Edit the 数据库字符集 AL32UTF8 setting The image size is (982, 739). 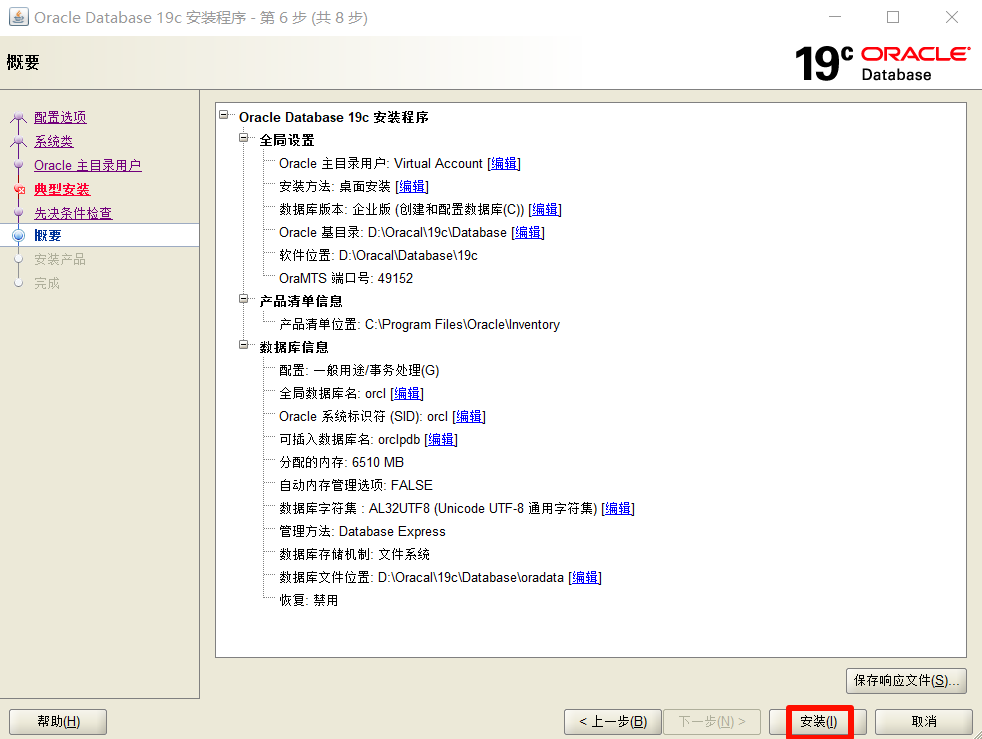point(618,509)
